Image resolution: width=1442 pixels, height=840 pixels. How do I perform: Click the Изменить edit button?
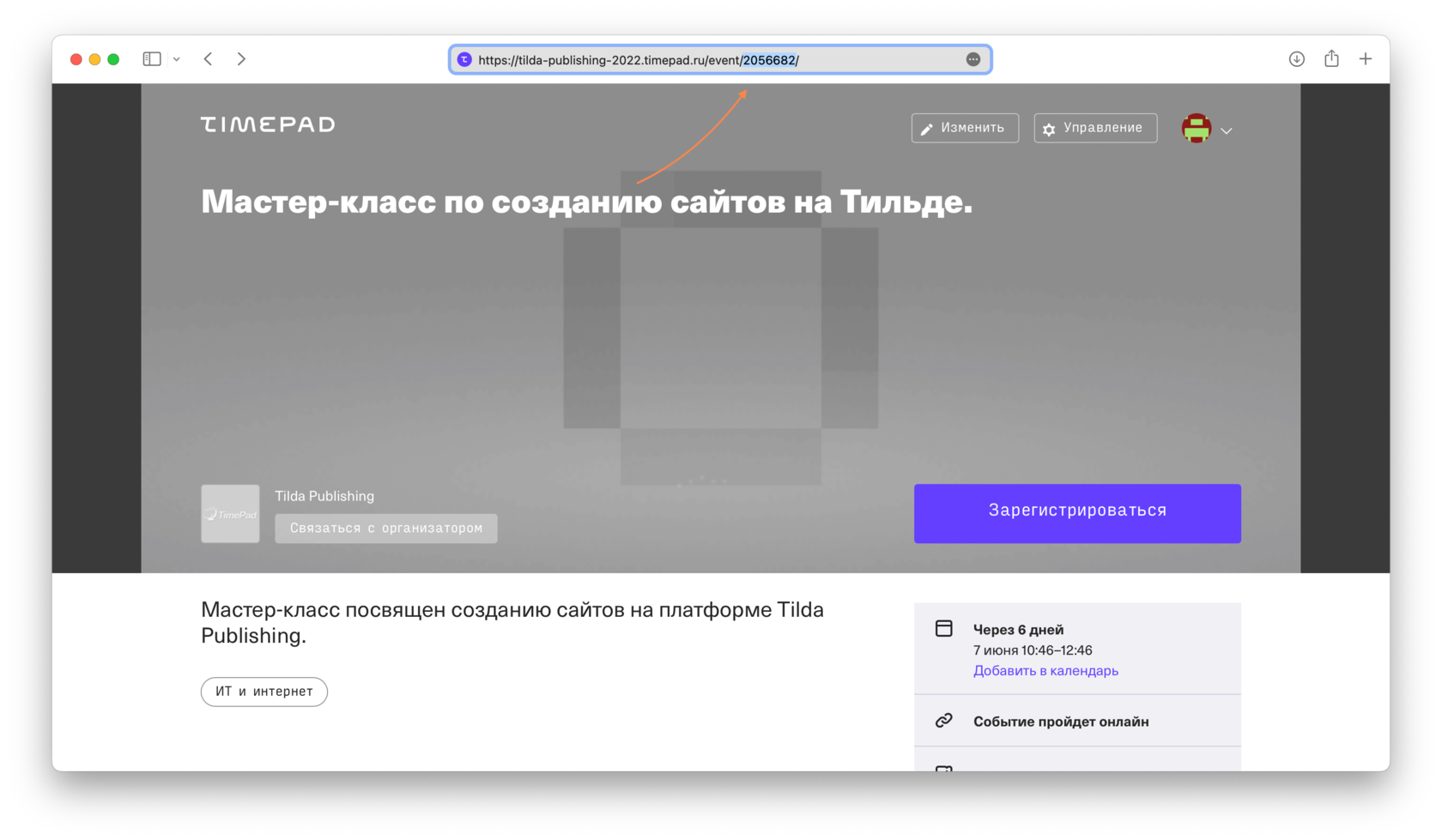(x=965, y=128)
